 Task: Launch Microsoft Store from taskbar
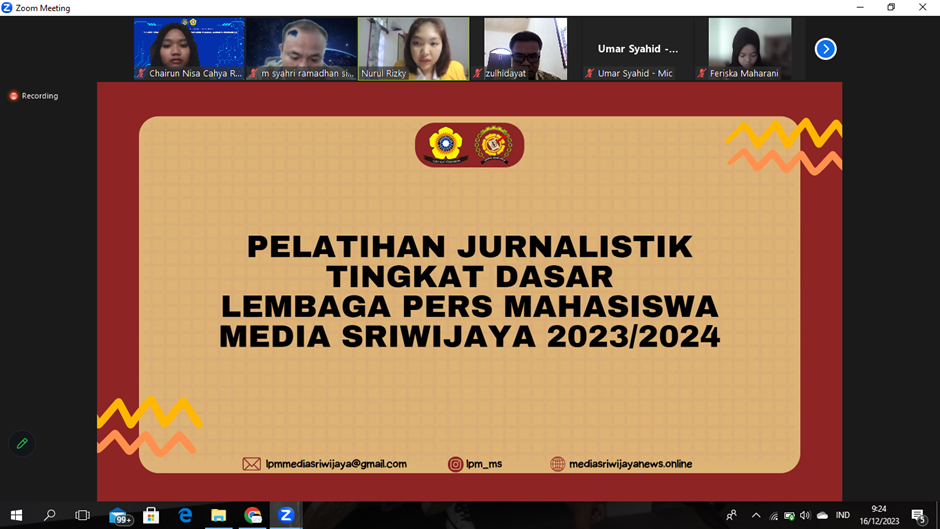point(151,515)
